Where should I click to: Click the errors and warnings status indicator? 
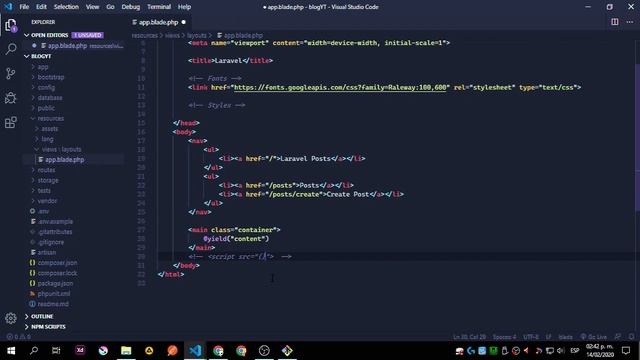pos(18,337)
